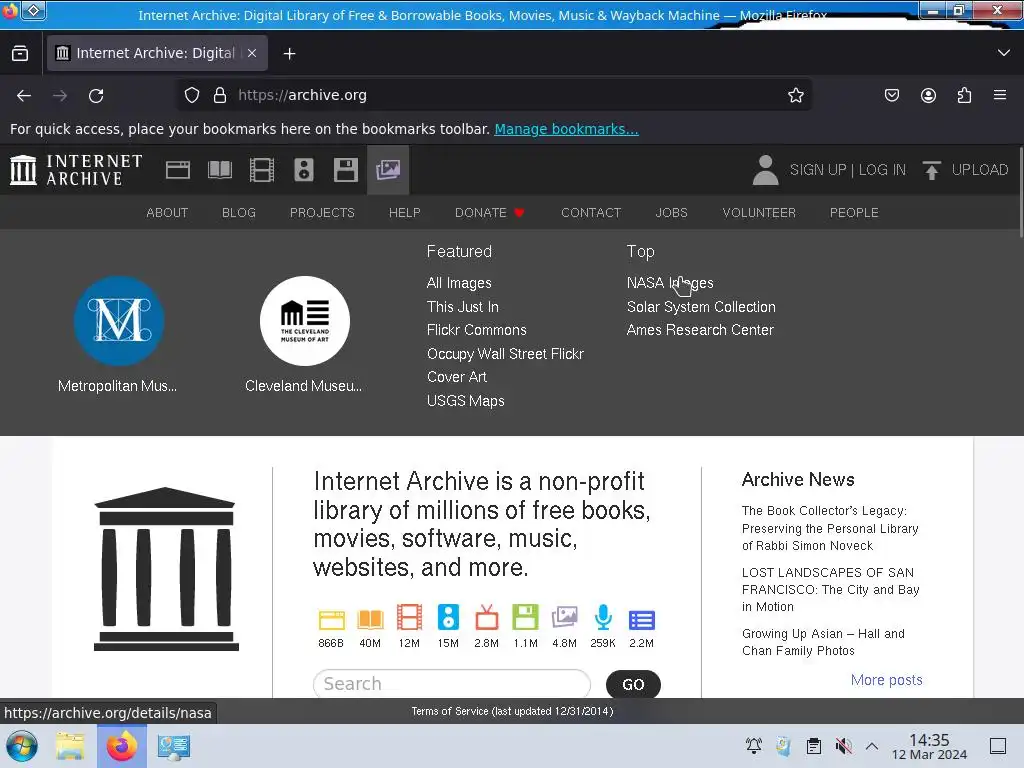Viewport: 1024px width, 768px height.
Task: Open the More posts link
Action: pyautogui.click(x=886, y=680)
